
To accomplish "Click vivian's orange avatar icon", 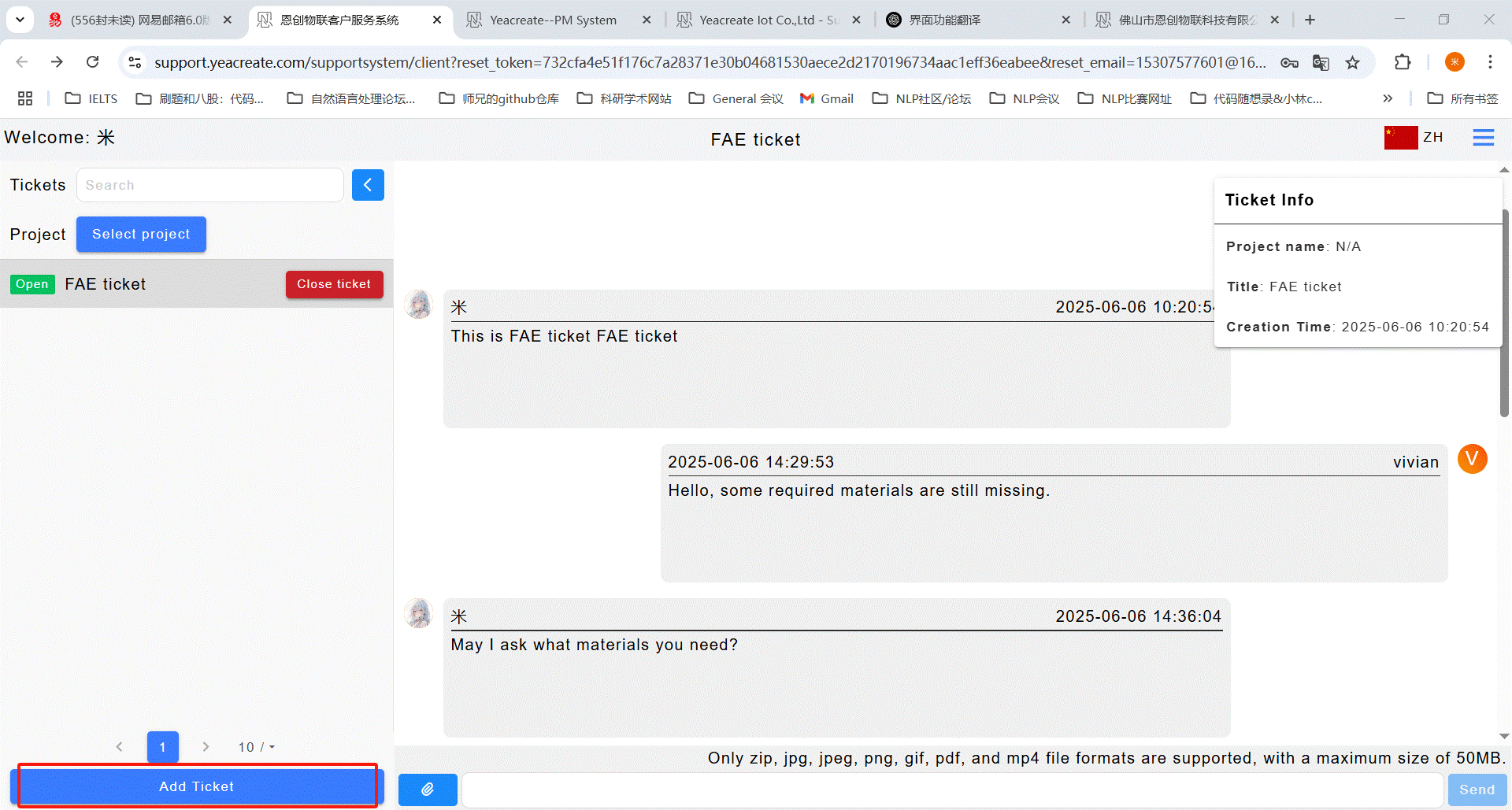I will pyautogui.click(x=1472, y=459).
